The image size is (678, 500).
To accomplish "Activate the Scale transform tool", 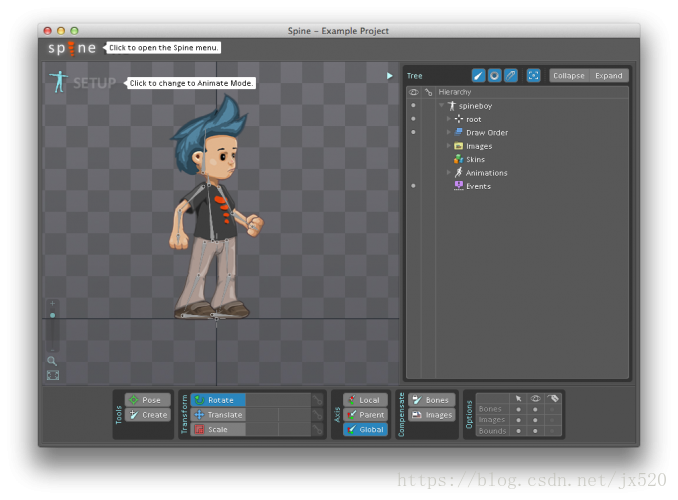I will pos(218,429).
